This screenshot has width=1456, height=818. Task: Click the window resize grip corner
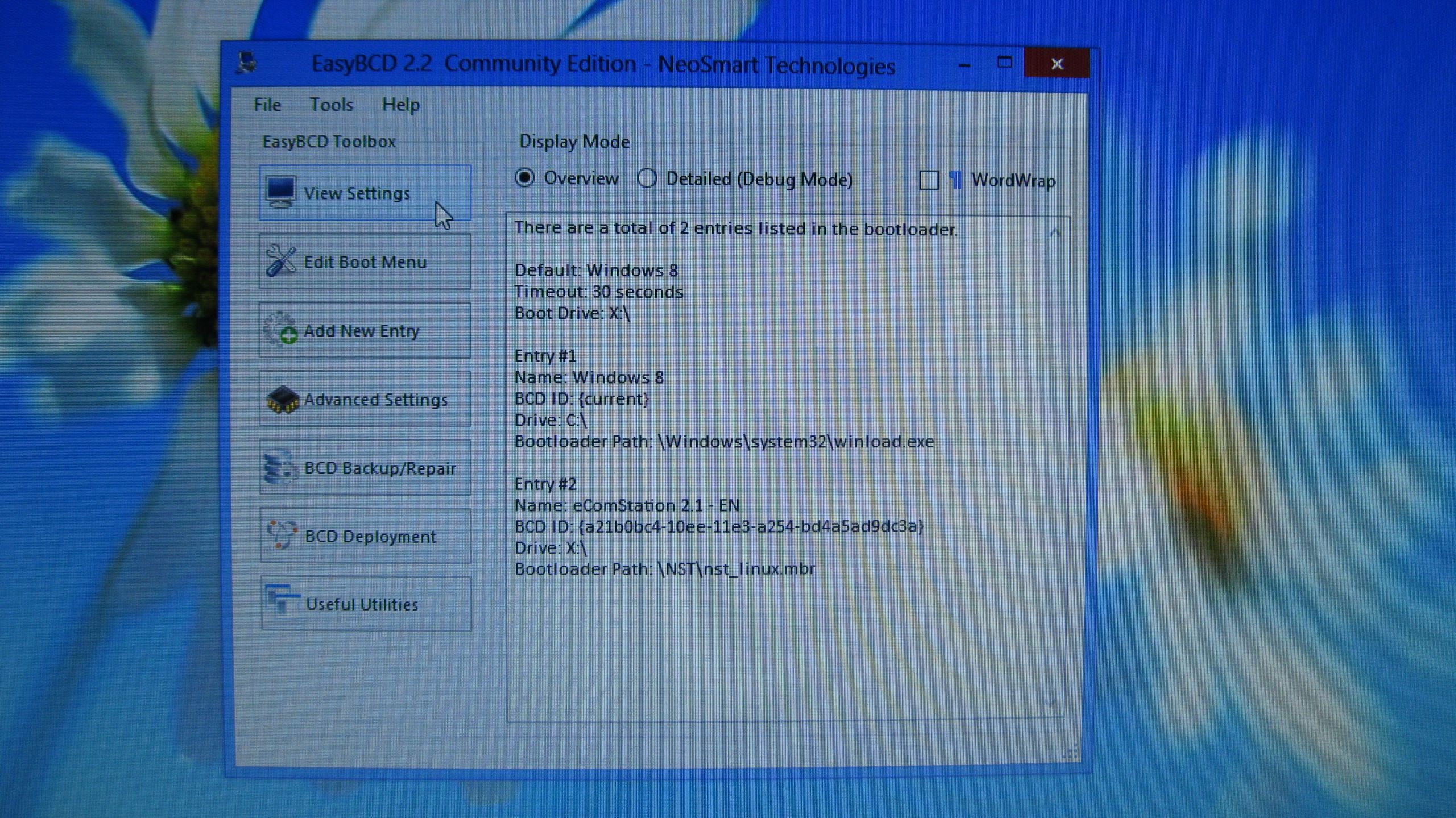1070,751
